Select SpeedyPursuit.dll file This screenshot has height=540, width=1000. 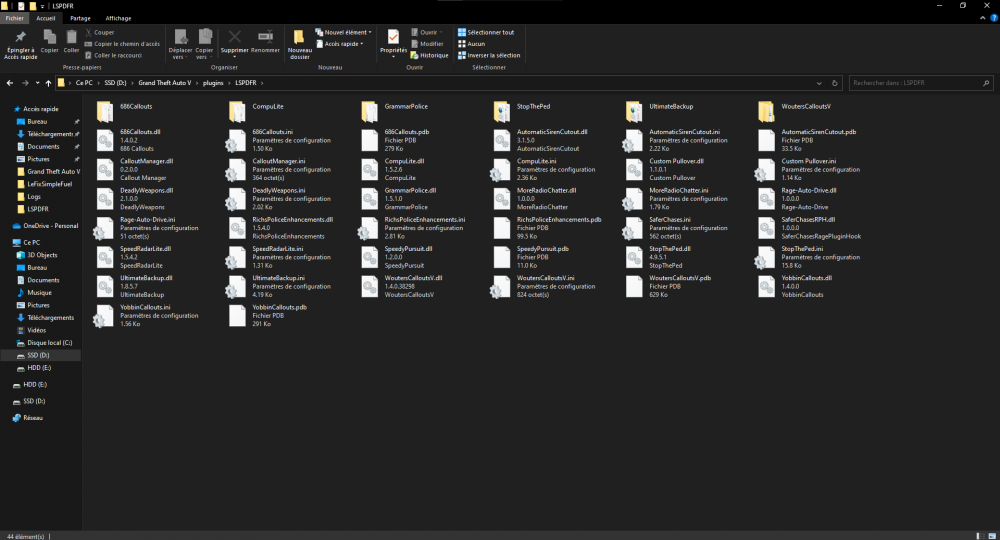[397, 257]
